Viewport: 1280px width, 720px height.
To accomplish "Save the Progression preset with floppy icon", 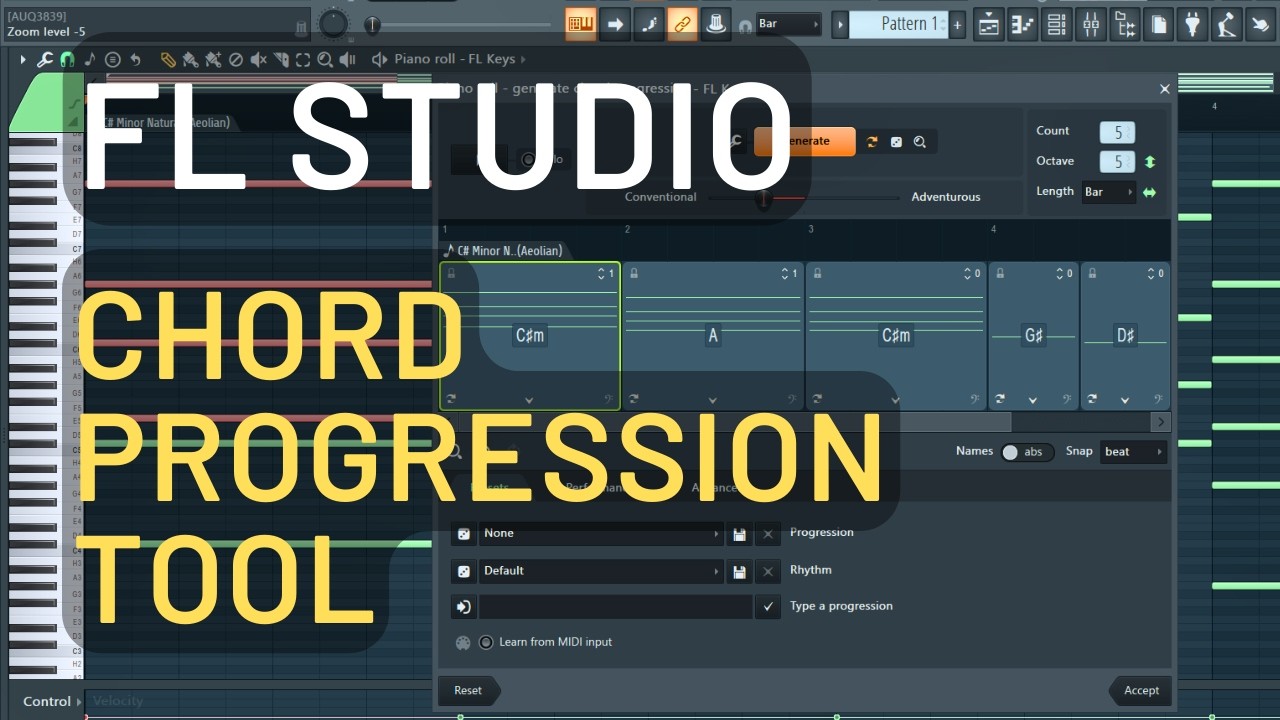I will (x=739, y=534).
